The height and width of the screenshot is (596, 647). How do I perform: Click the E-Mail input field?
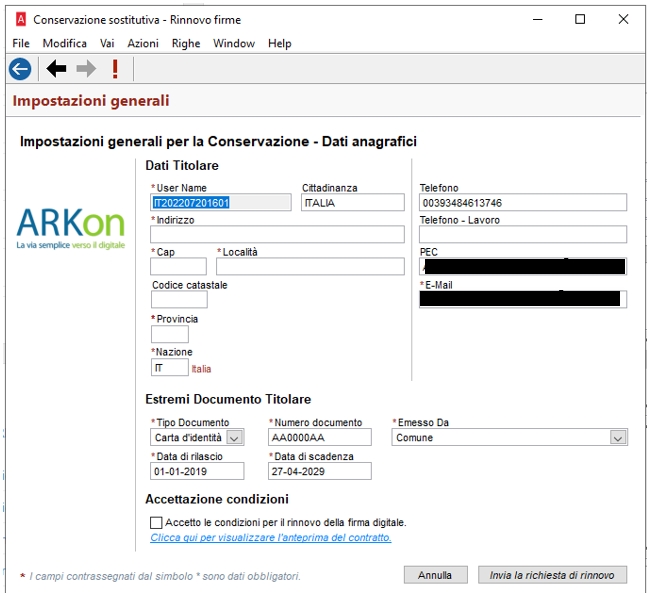(523, 299)
